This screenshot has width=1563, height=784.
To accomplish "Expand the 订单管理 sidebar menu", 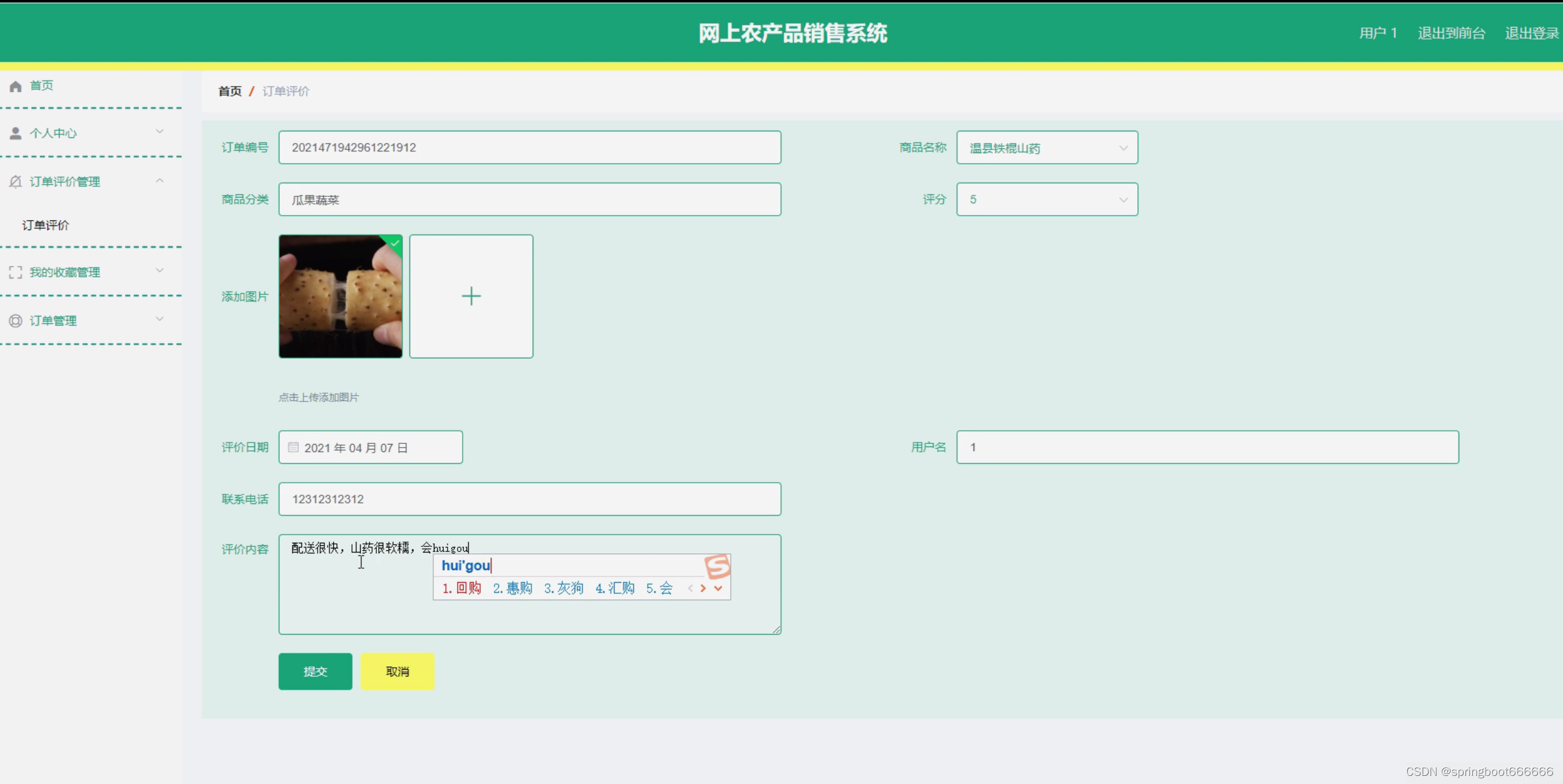I will click(159, 319).
